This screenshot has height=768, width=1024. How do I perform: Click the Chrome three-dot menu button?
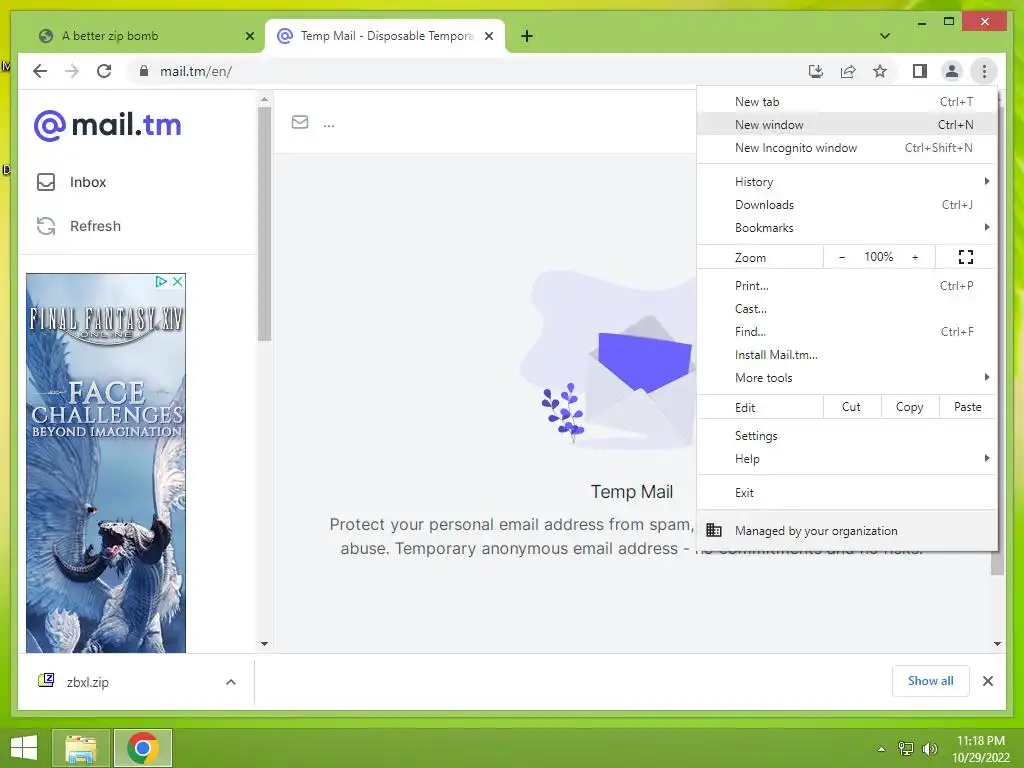click(984, 71)
